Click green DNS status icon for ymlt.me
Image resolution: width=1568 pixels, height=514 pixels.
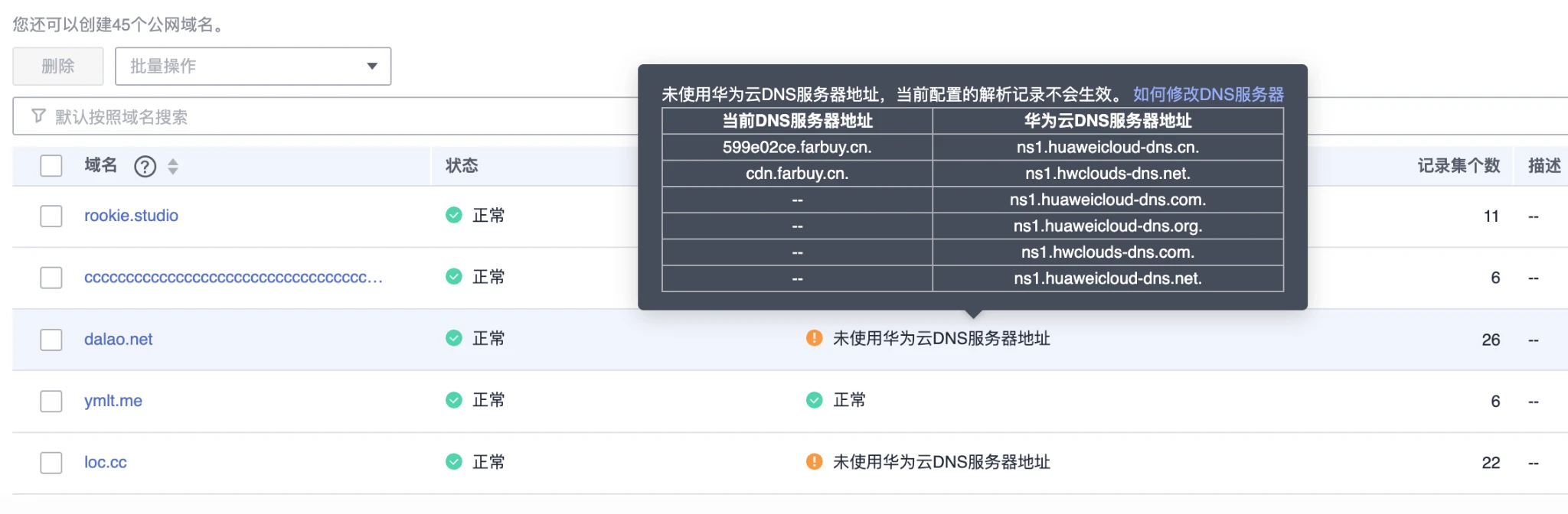point(814,400)
